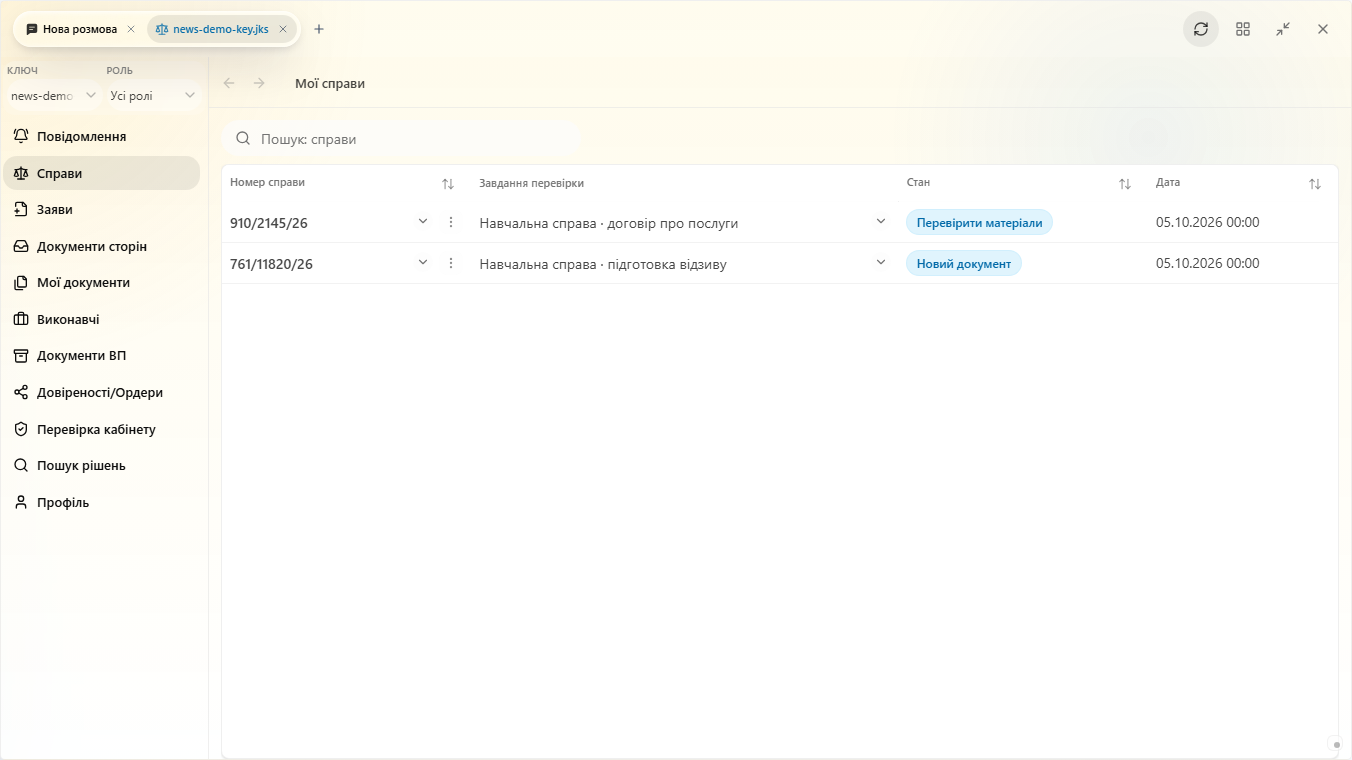Close the window with X button
The height and width of the screenshot is (760, 1352).
tap(1323, 29)
